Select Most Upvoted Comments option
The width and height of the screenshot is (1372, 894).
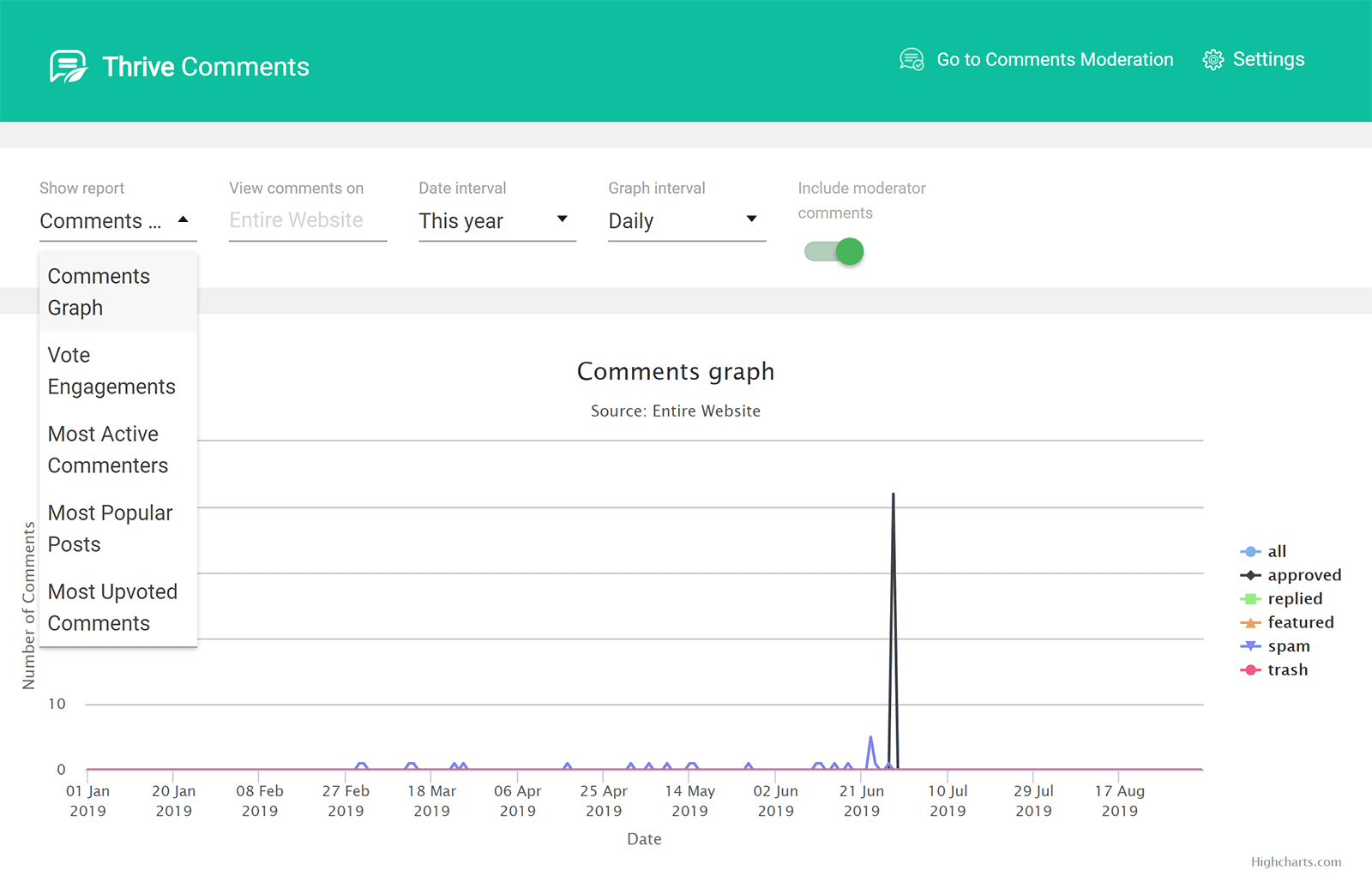[118, 607]
